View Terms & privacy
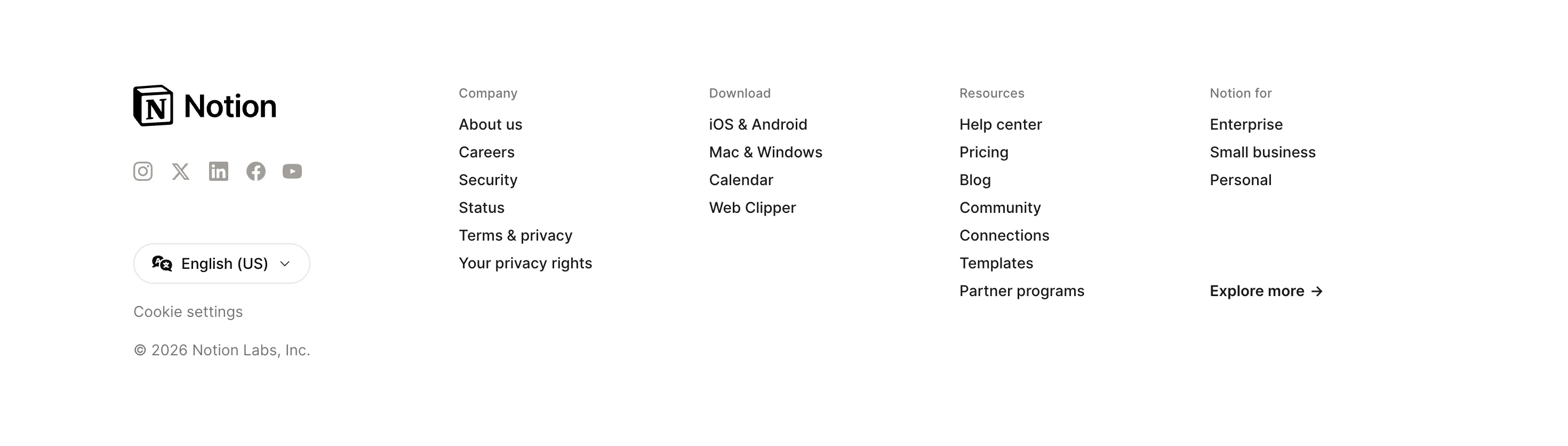Viewport: 1568px width, 446px height. point(516,235)
